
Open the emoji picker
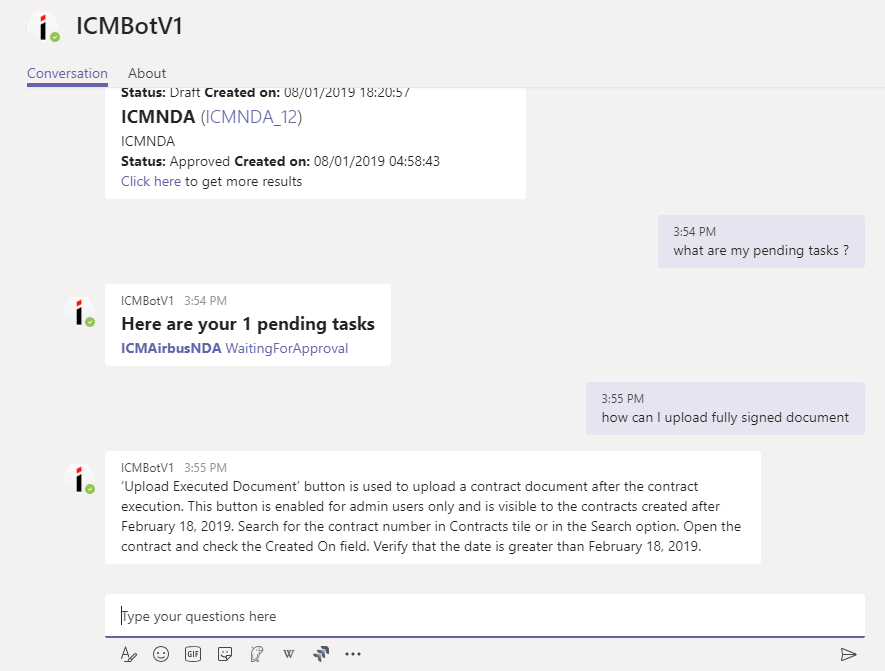160,654
